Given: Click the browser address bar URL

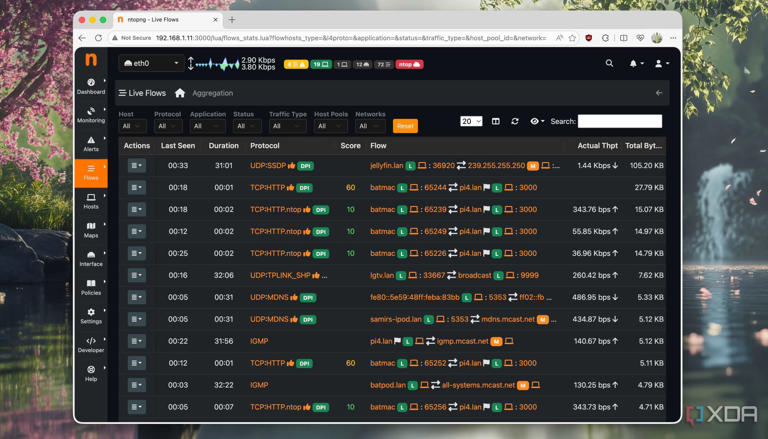Looking at the screenshot, I should point(351,38).
